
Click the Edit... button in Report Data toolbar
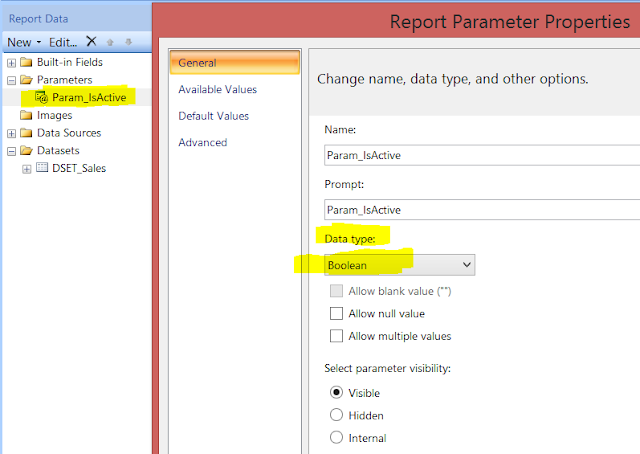(63, 42)
